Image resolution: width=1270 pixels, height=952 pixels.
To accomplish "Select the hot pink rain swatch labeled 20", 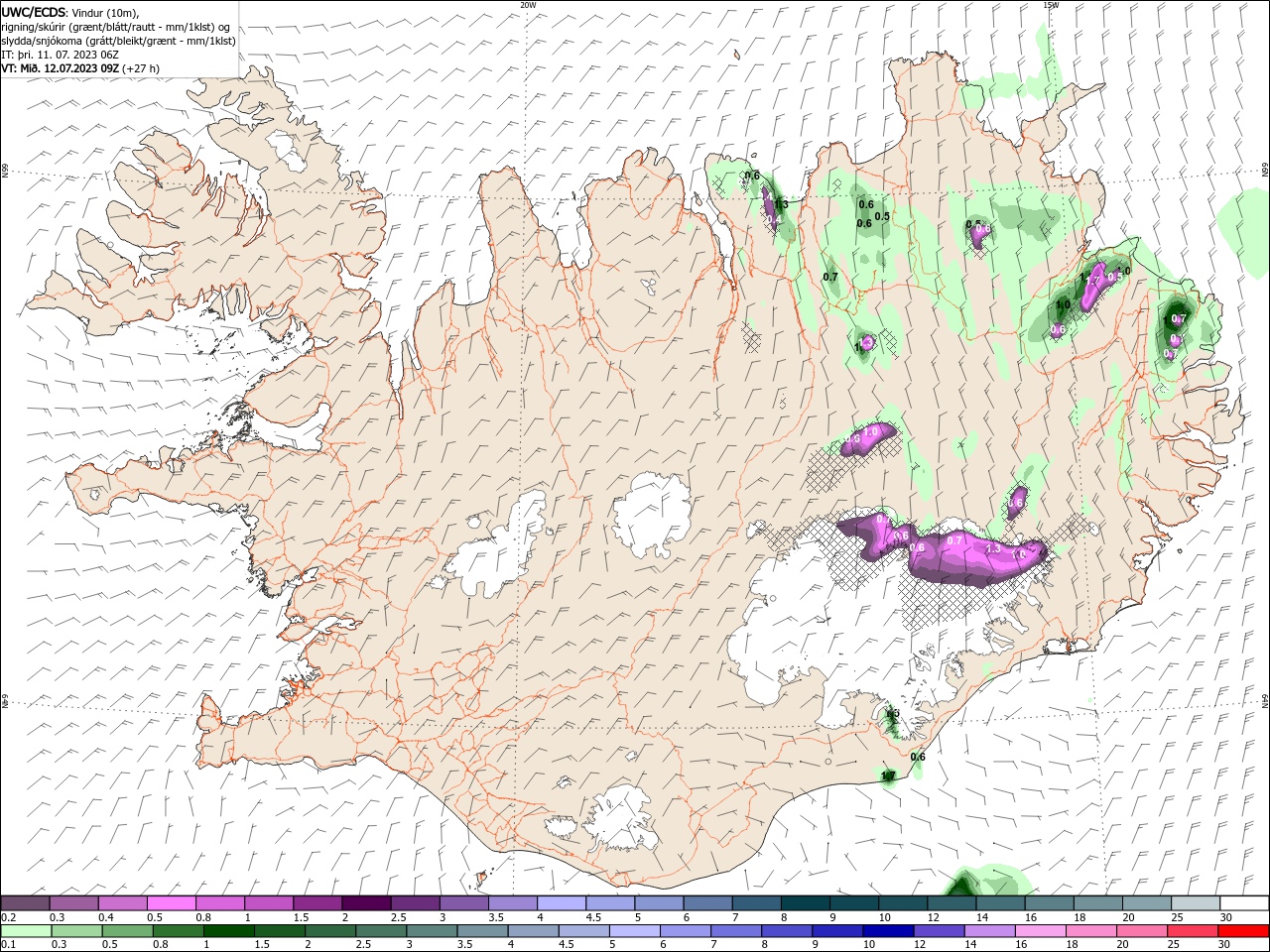I will point(1141,931).
